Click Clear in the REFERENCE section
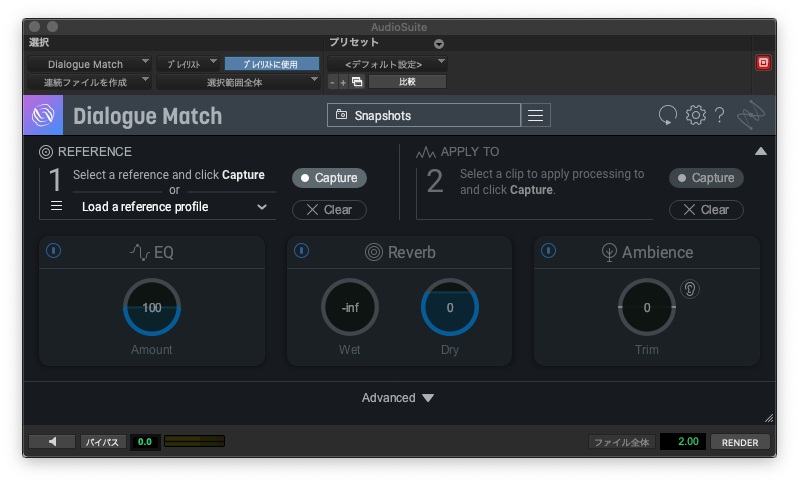799x484 pixels. tap(329, 210)
